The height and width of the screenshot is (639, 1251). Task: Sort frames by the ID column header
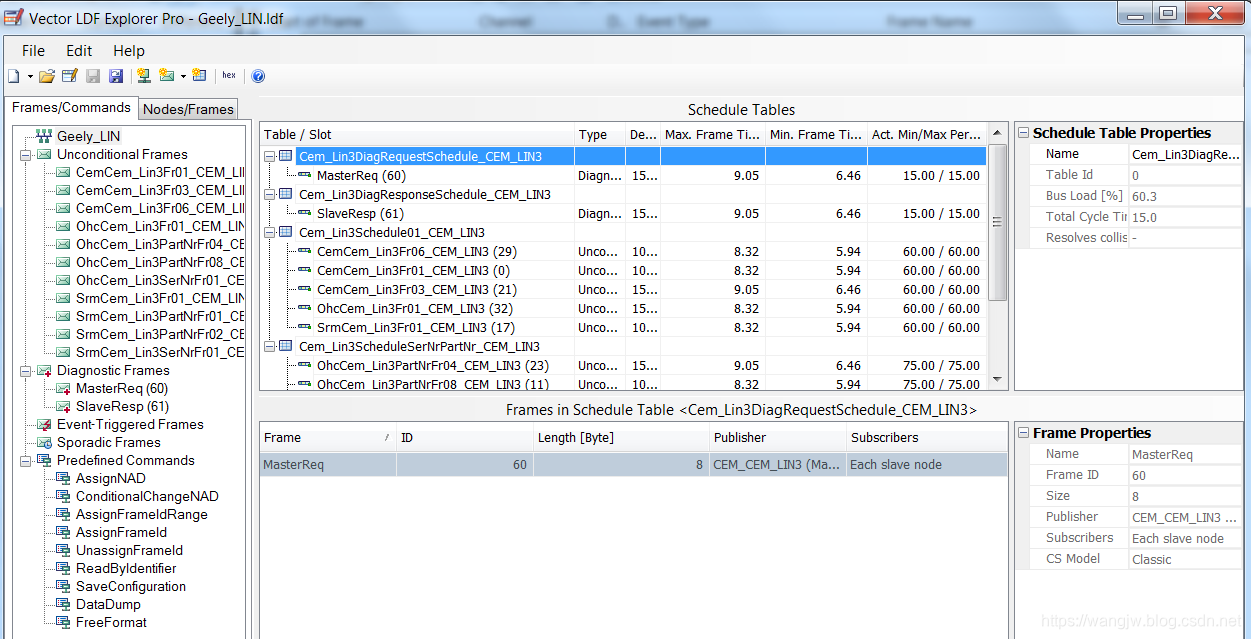(465, 438)
